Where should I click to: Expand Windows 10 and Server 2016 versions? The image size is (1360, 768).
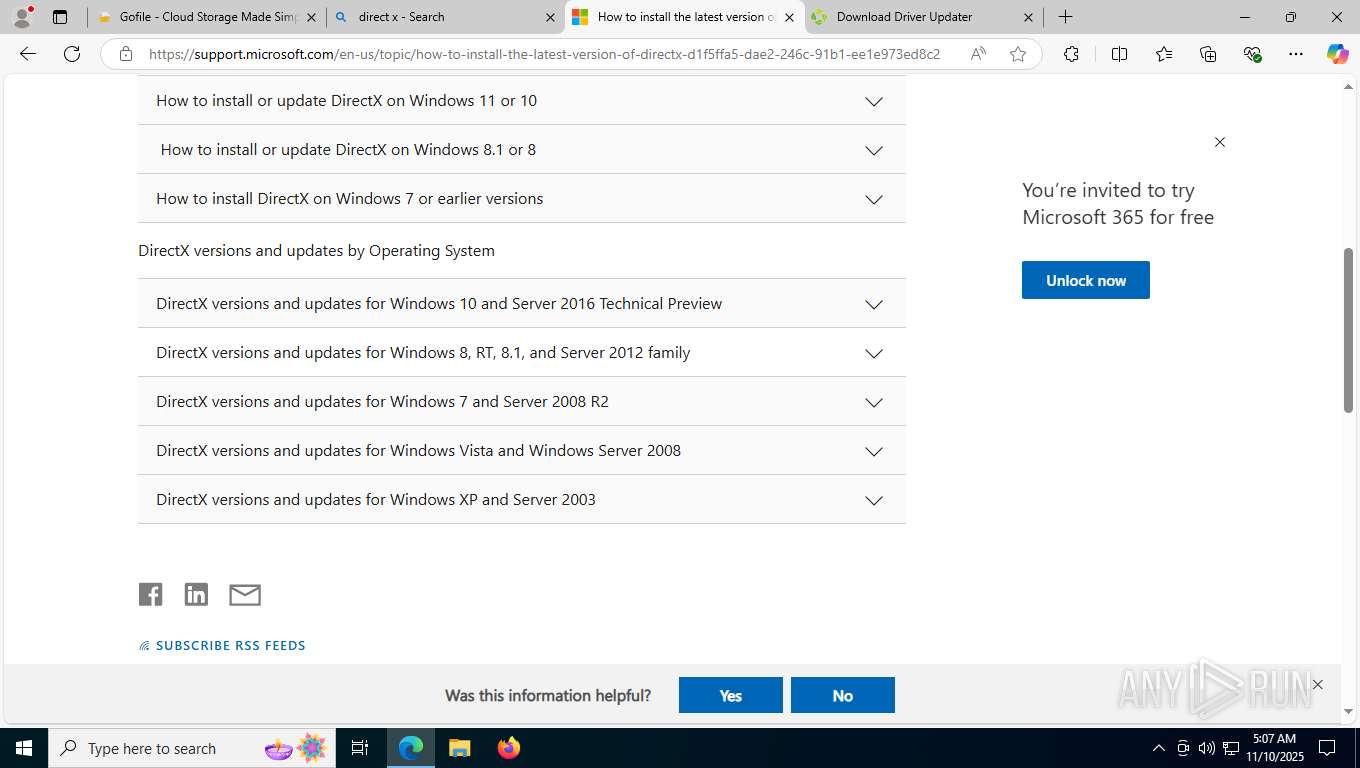tap(522, 304)
